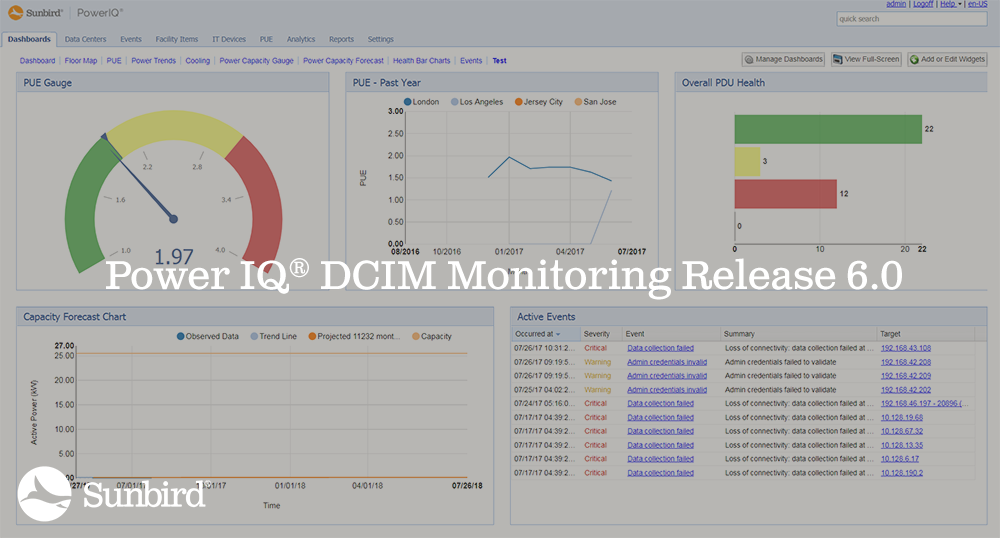The height and width of the screenshot is (538, 1000).
Task: Open target 10.128.19.68
Action: click(x=902, y=418)
